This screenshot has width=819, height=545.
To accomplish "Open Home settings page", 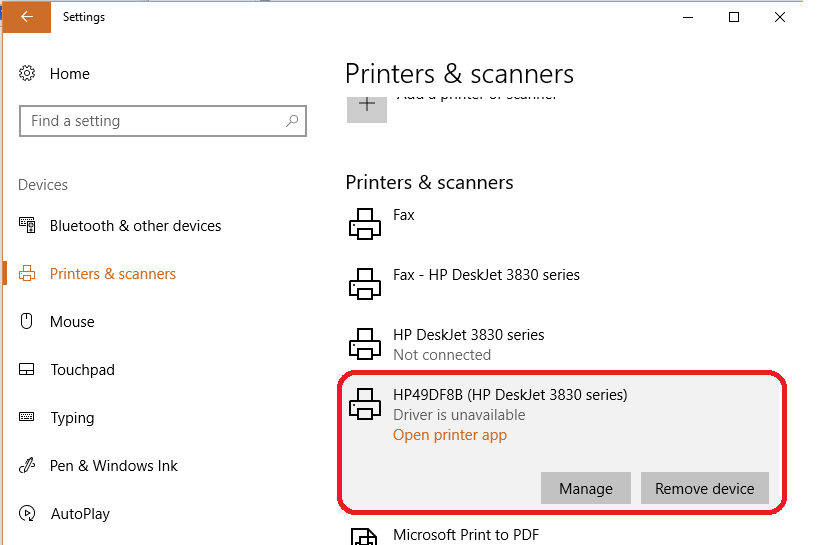I will (69, 74).
